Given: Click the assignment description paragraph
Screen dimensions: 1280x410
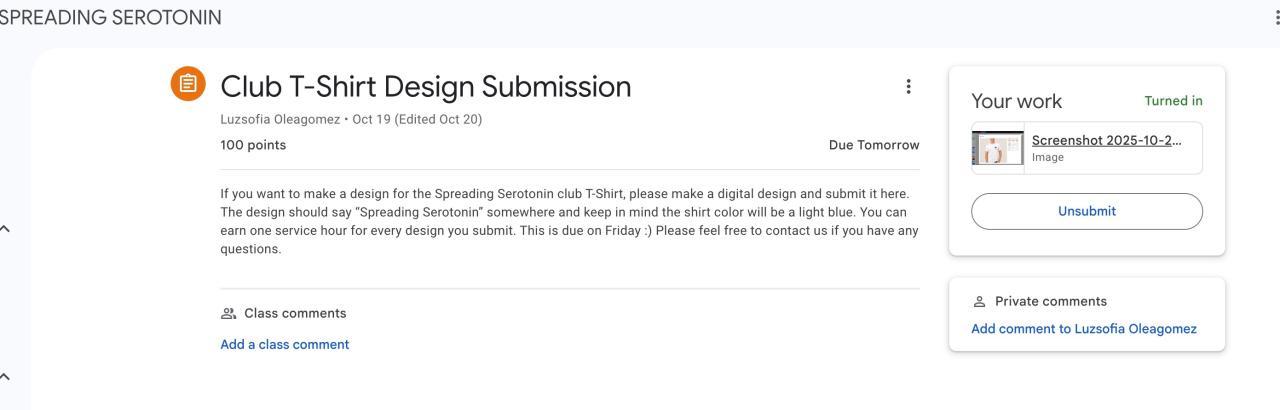Looking at the screenshot, I should point(568,221).
